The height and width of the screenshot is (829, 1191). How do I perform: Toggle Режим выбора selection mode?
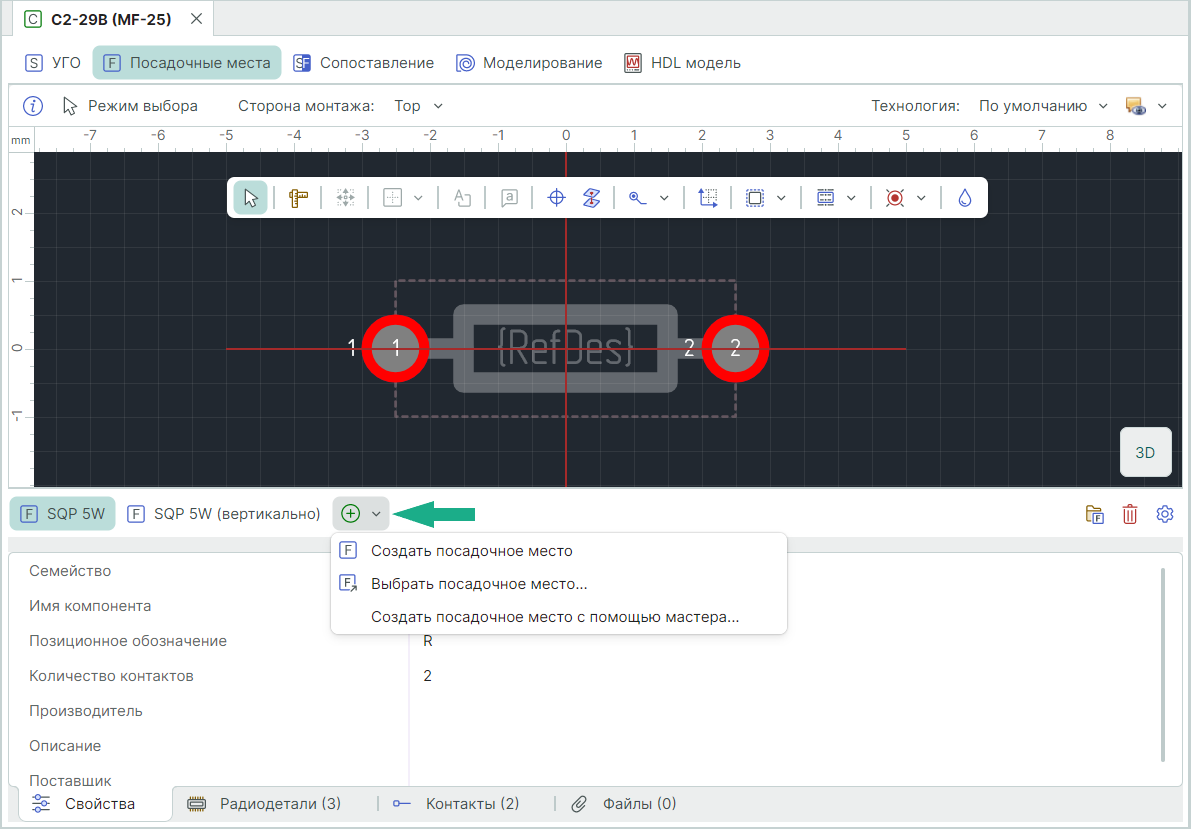(x=130, y=106)
